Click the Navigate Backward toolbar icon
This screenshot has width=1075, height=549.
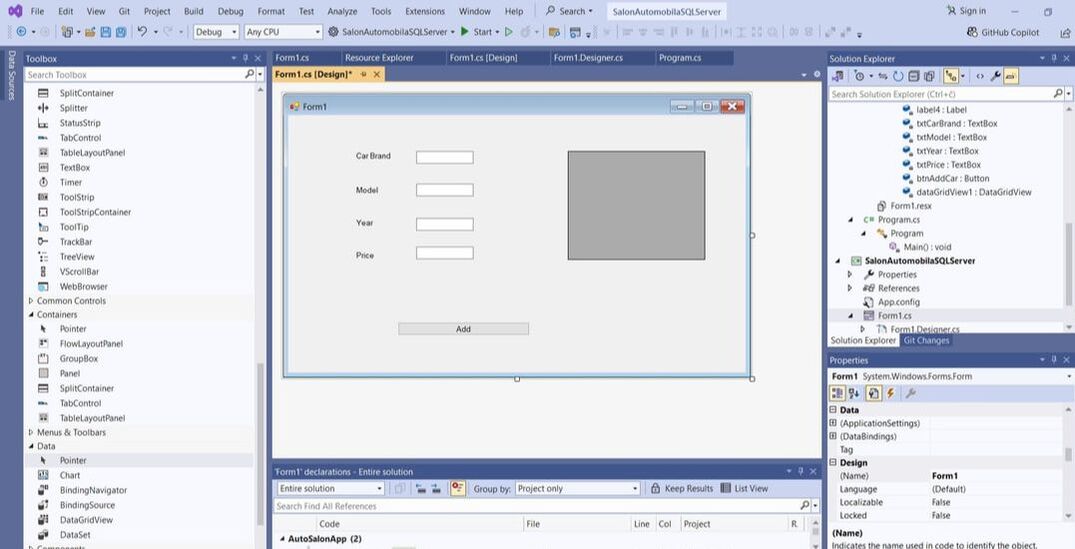pyautogui.click(x=21, y=32)
